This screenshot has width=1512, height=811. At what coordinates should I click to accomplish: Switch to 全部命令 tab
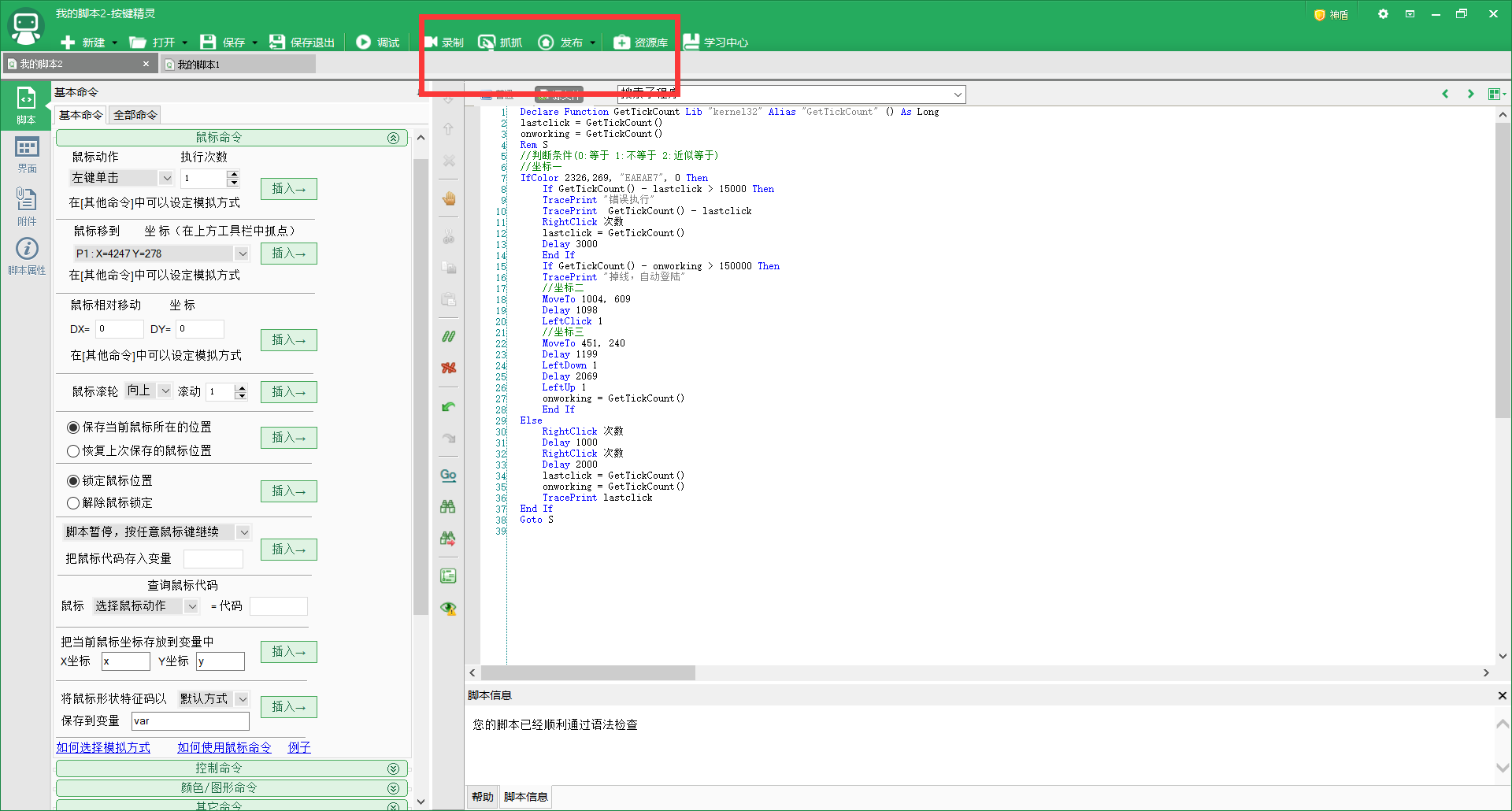tap(135, 115)
